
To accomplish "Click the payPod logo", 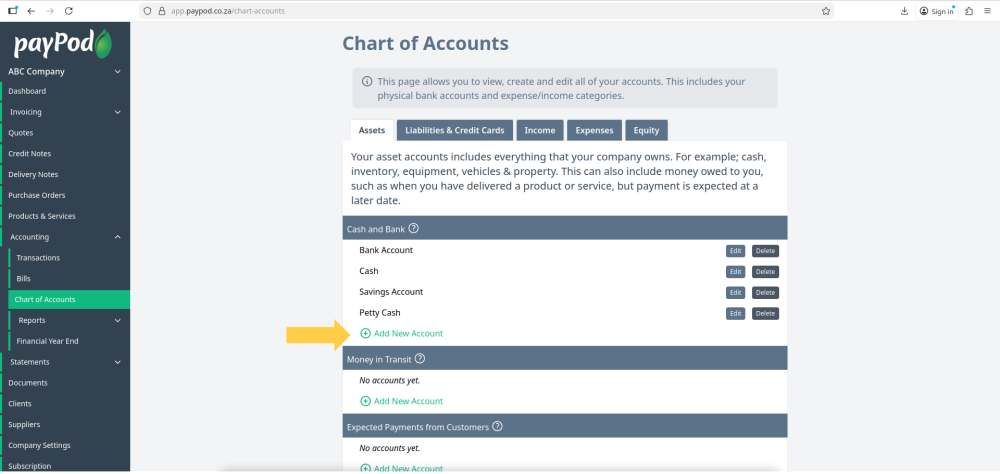I will (x=62, y=45).
